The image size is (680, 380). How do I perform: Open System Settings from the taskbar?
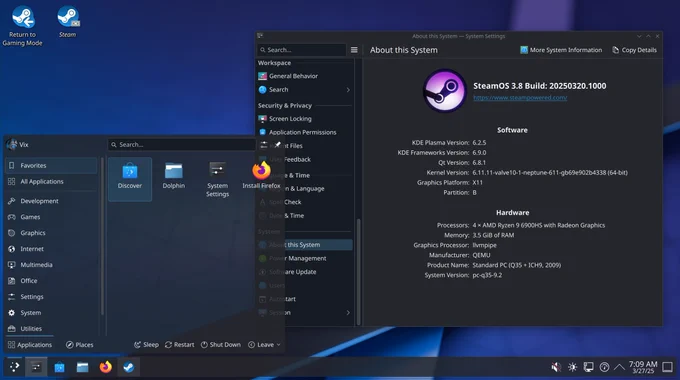pos(36,367)
